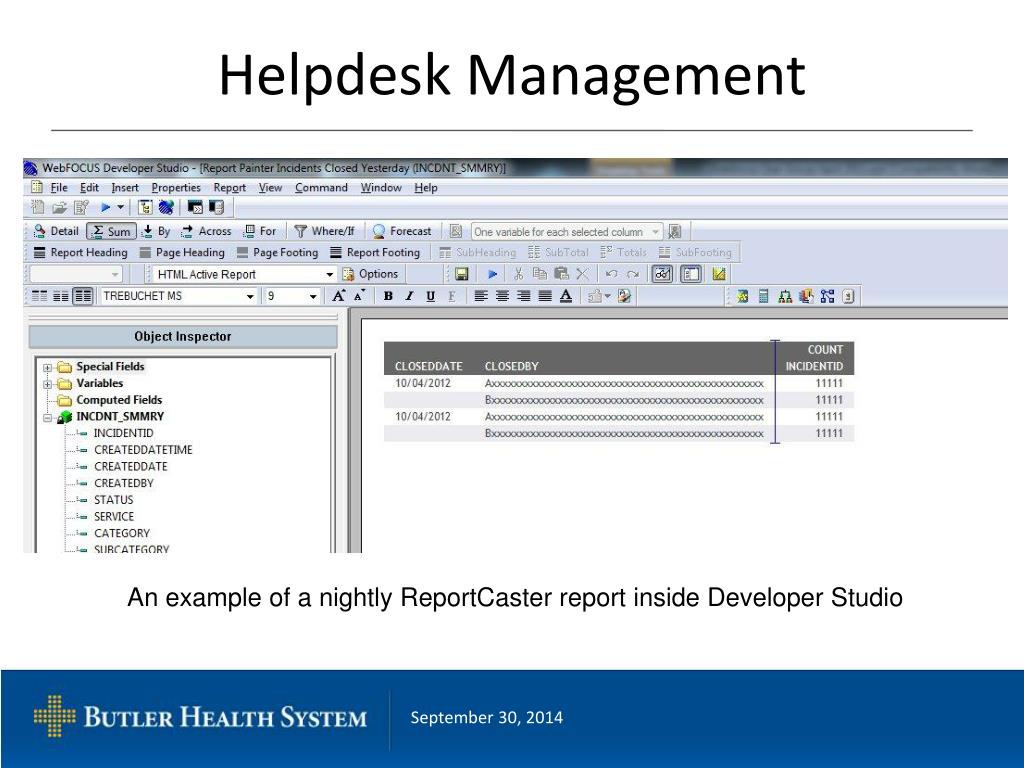The width and height of the screenshot is (1024, 768).
Task: Click the Open file folder icon
Action: point(59,208)
